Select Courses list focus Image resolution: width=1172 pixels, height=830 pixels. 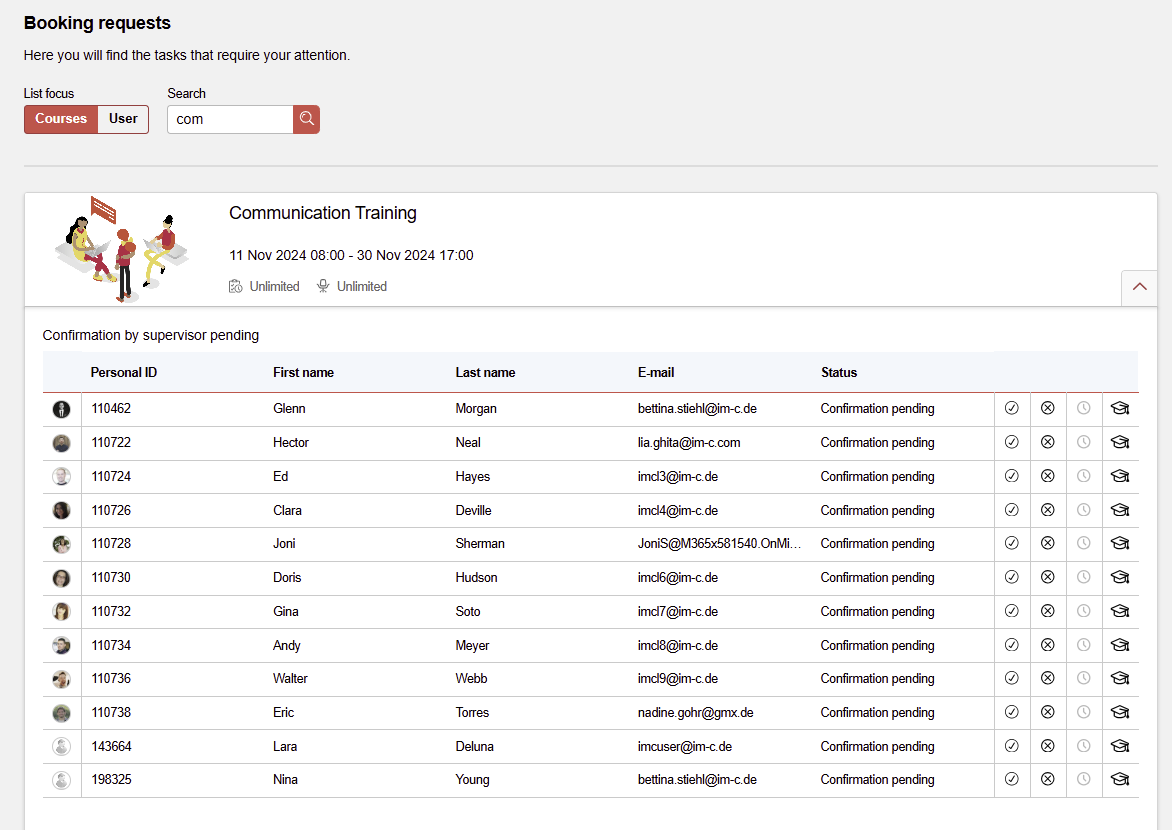(61, 119)
